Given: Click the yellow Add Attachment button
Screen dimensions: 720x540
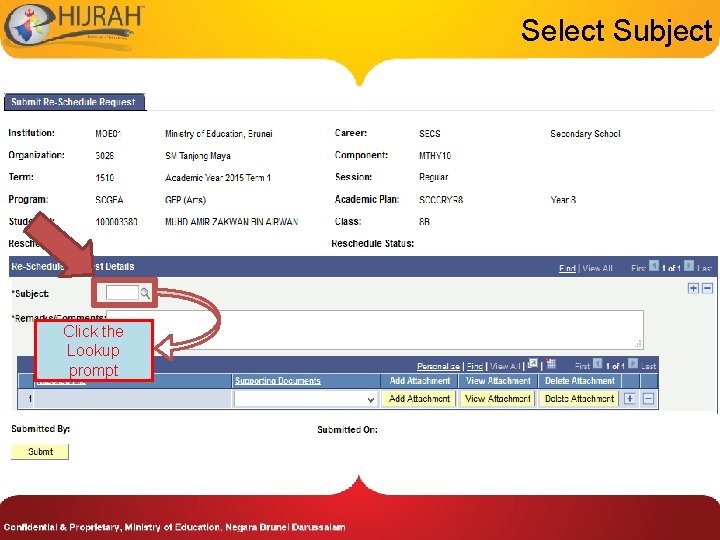Looking at the screenshot, I should tap(419, 399).
